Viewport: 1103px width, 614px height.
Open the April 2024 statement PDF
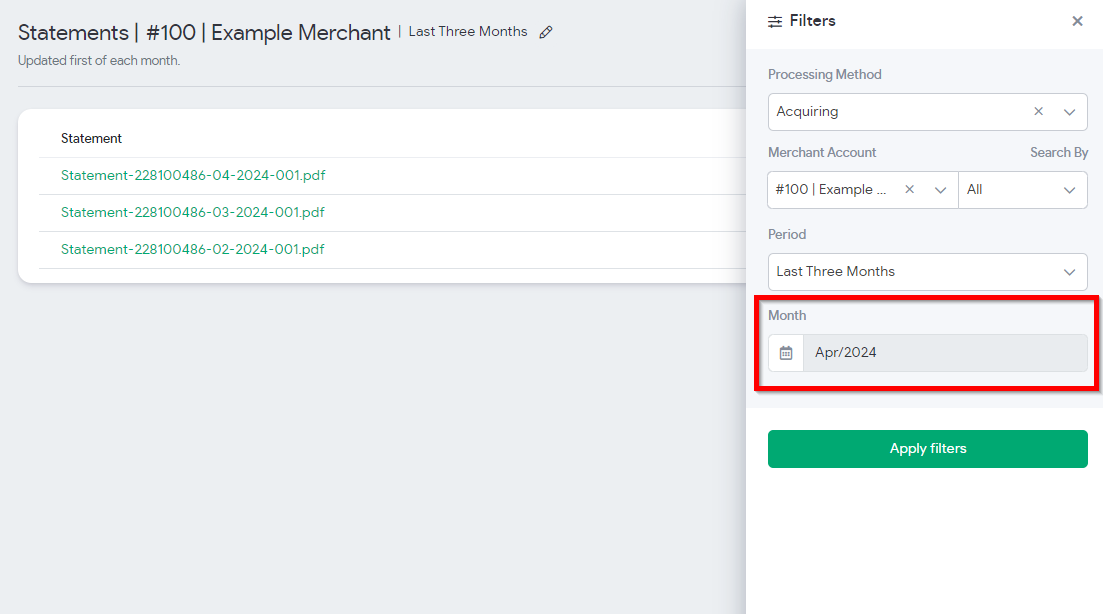(x=193, y=176)
